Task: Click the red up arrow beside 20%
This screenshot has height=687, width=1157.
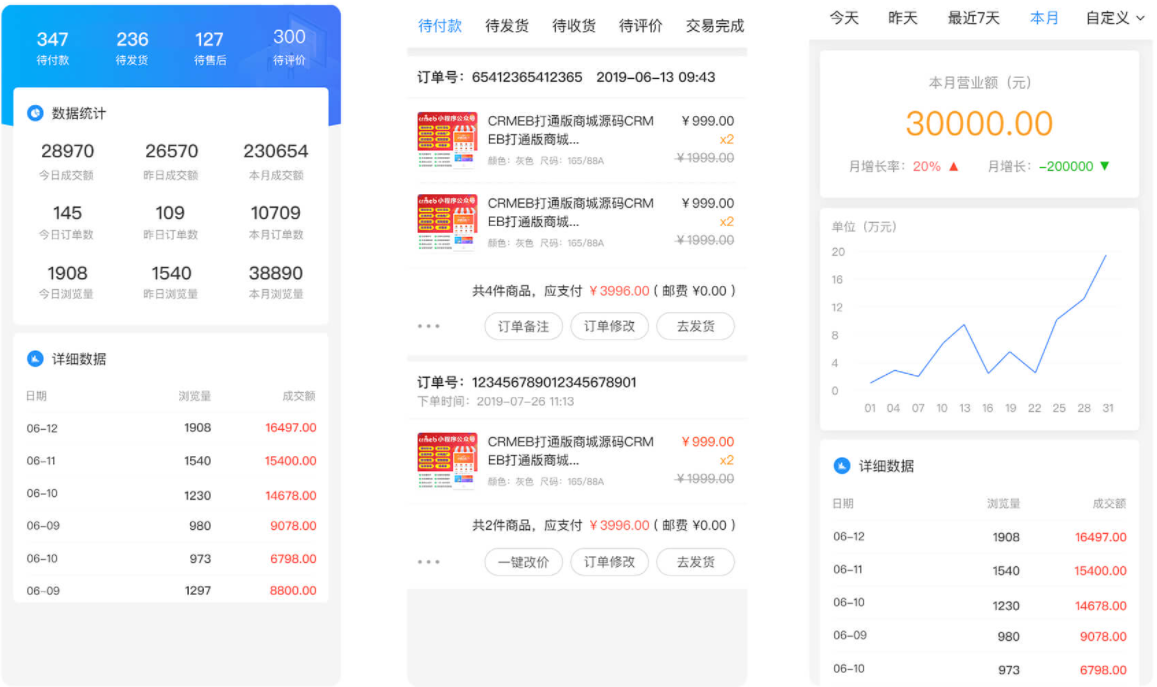Action: pos(953,166)
